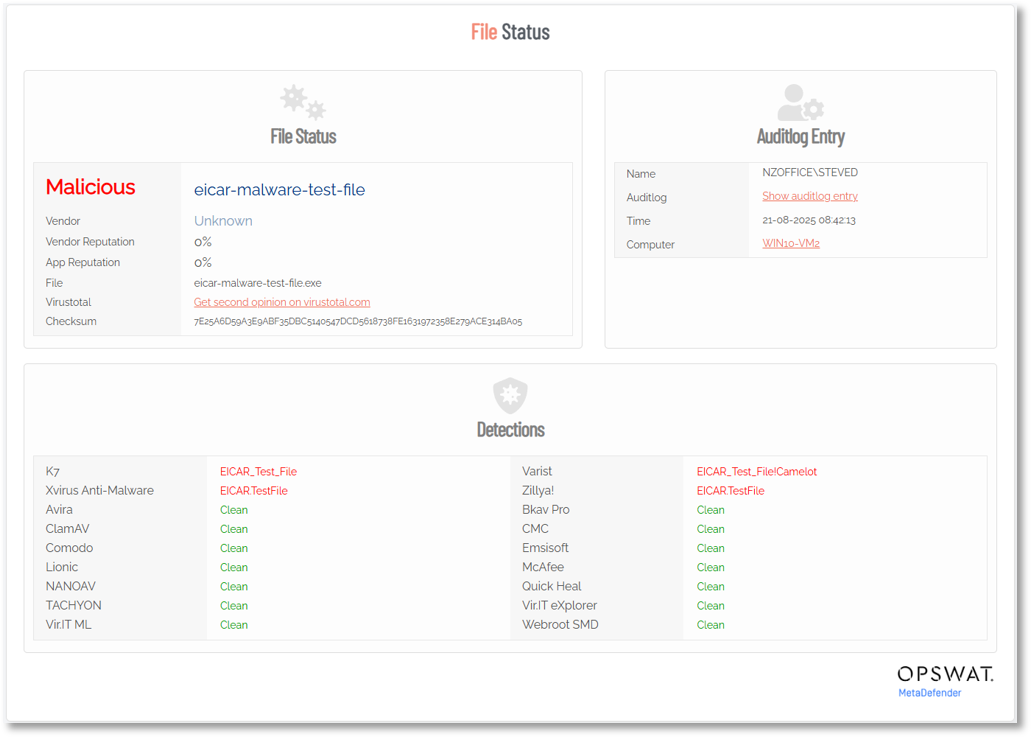Click the K7 result 'EICAR_Test_File'
The height and width of the screenshot is (737, 1031).
[x=258, y=471]
